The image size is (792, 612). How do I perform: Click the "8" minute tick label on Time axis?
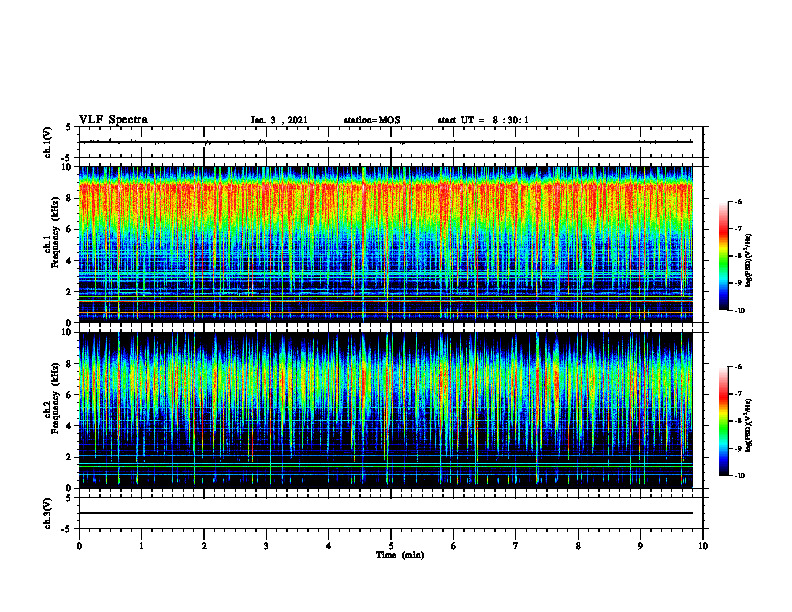[x=578, y=546]
